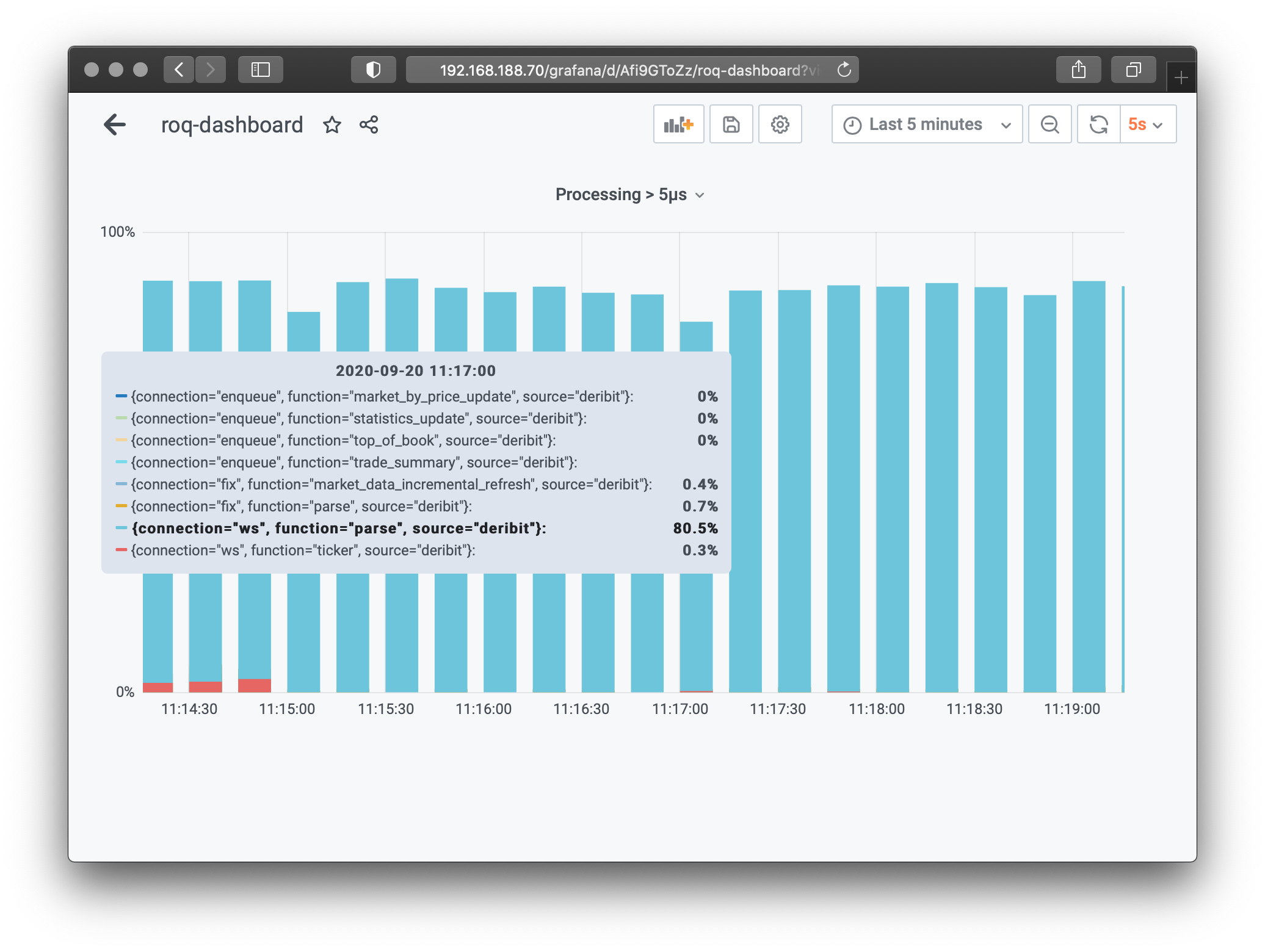Screen dimensions: 1265x952
Task: Click the trade_summary series tooltip row
Action: [416, 463]
